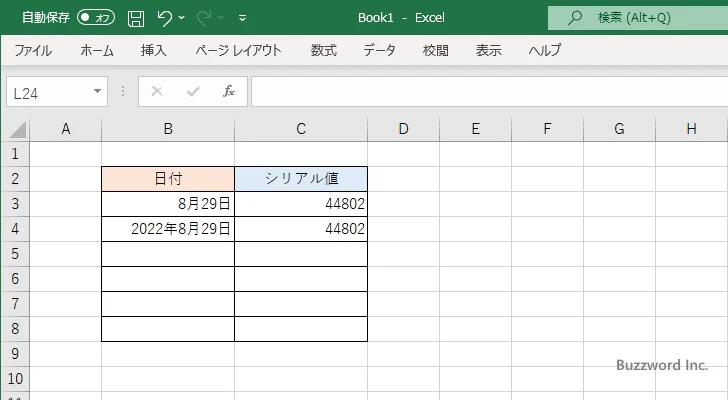
Task: Select cell containing 8月29日
Action: click(168, 204)
